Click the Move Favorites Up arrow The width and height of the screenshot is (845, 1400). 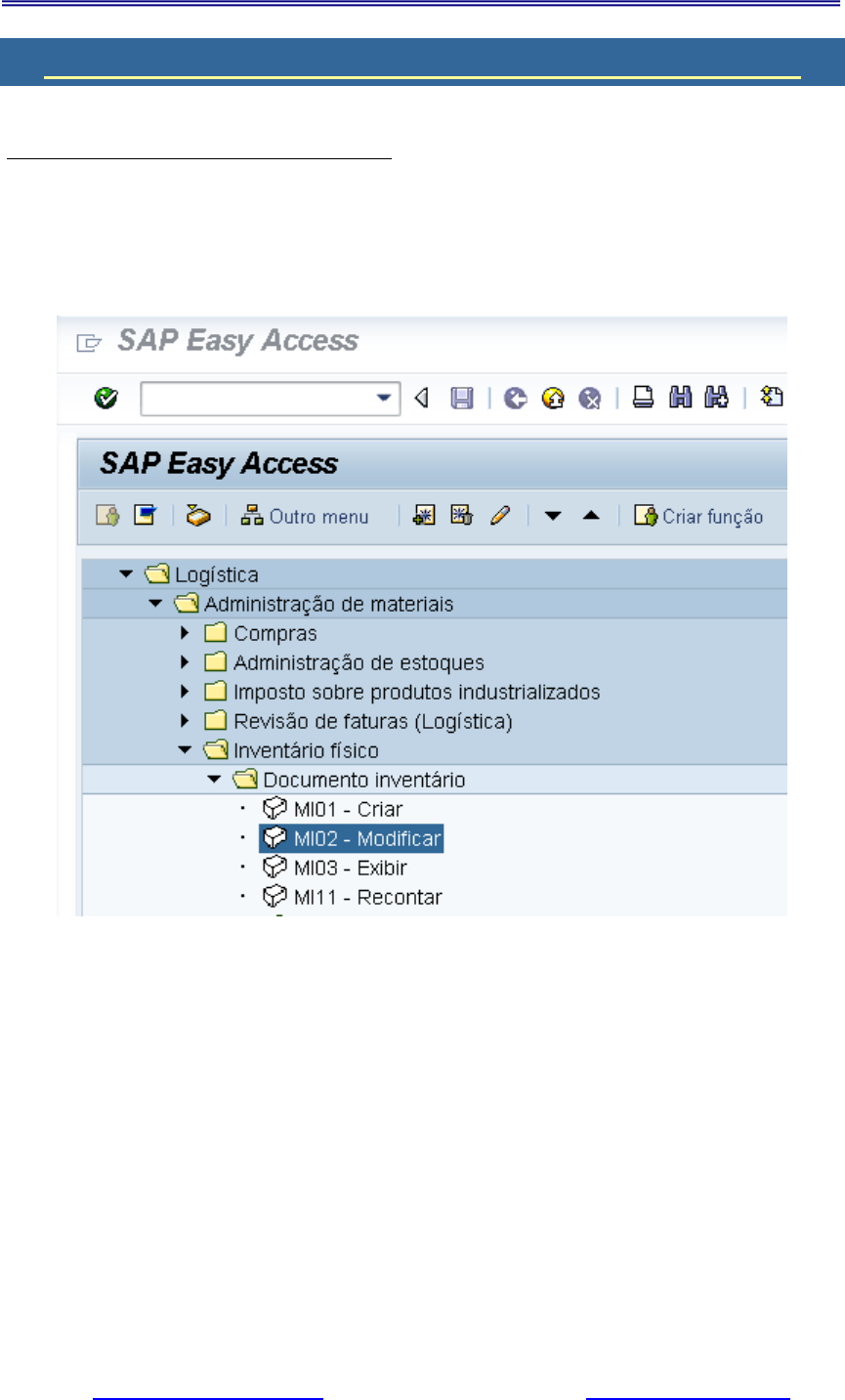pos(591,515)
